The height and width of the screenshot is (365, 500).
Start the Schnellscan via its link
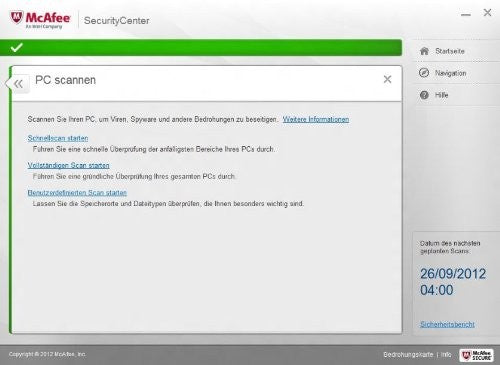58,138
